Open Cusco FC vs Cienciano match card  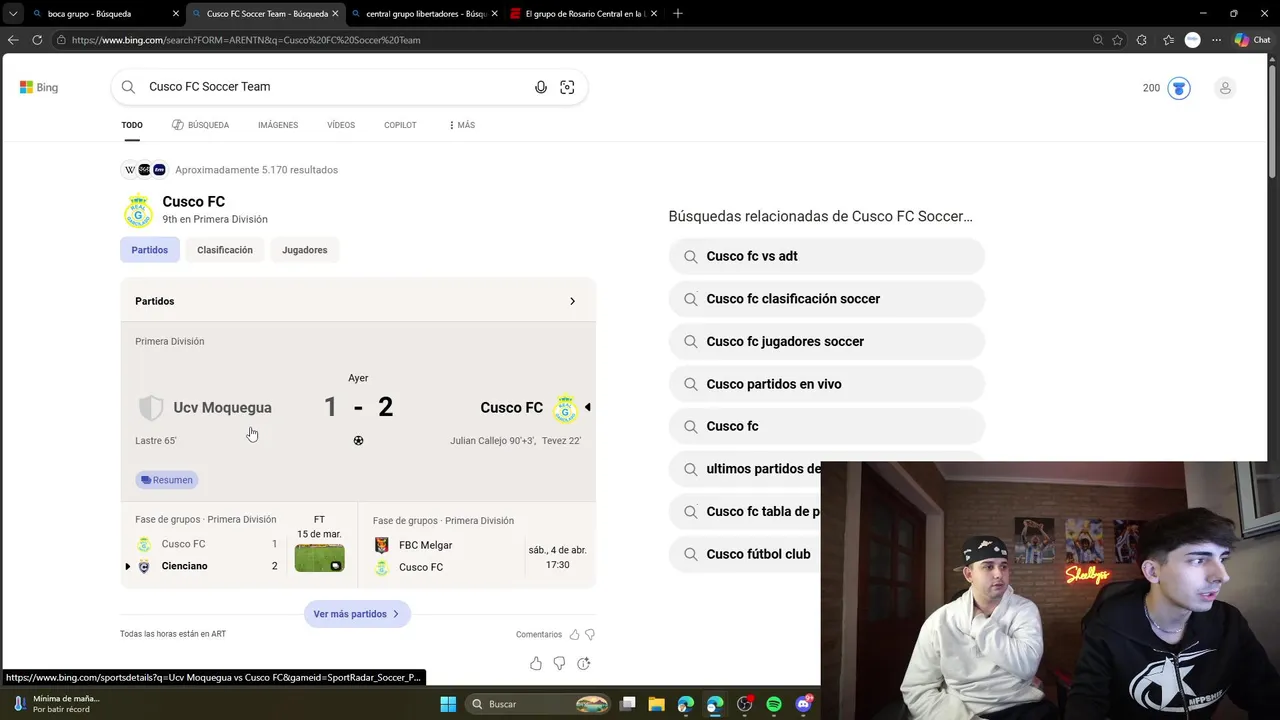(238, 545)
